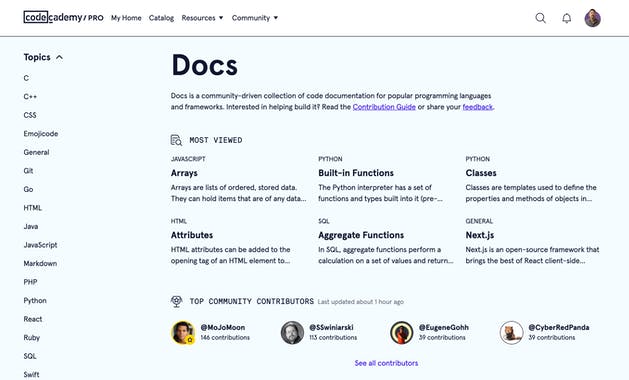Viewport: 629px width, 380px height.
Task: Select the Markdown topic
Action: click(40, 263)
